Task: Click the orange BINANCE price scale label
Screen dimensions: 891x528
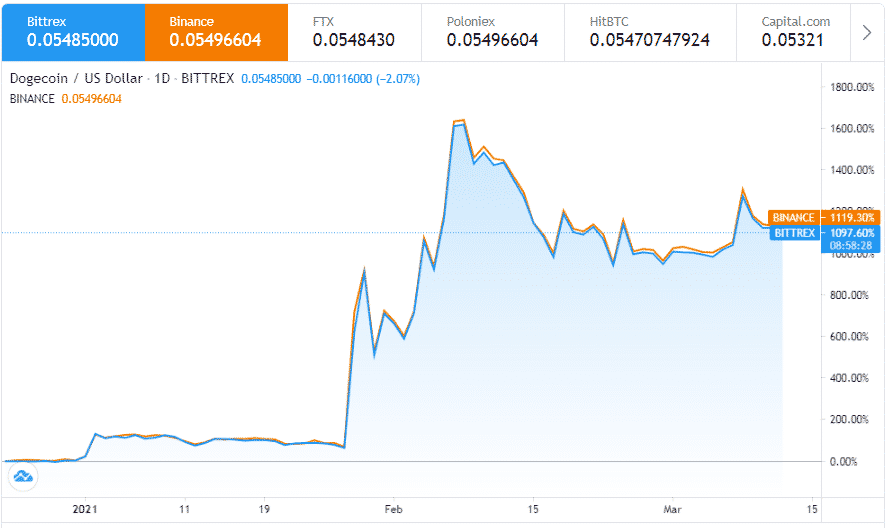Action: [793, 217]
